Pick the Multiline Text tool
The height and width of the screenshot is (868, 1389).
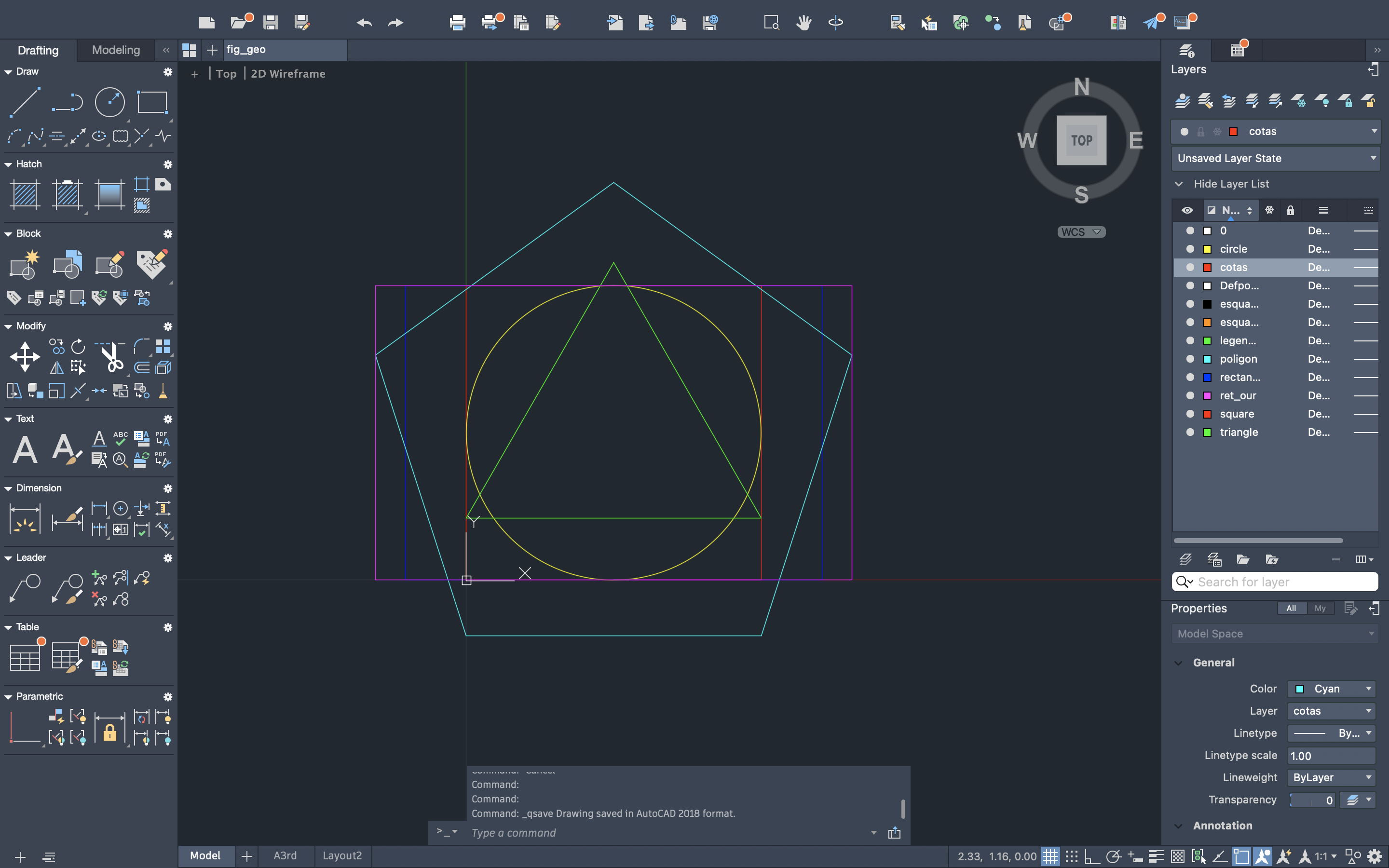click(25, 448)
